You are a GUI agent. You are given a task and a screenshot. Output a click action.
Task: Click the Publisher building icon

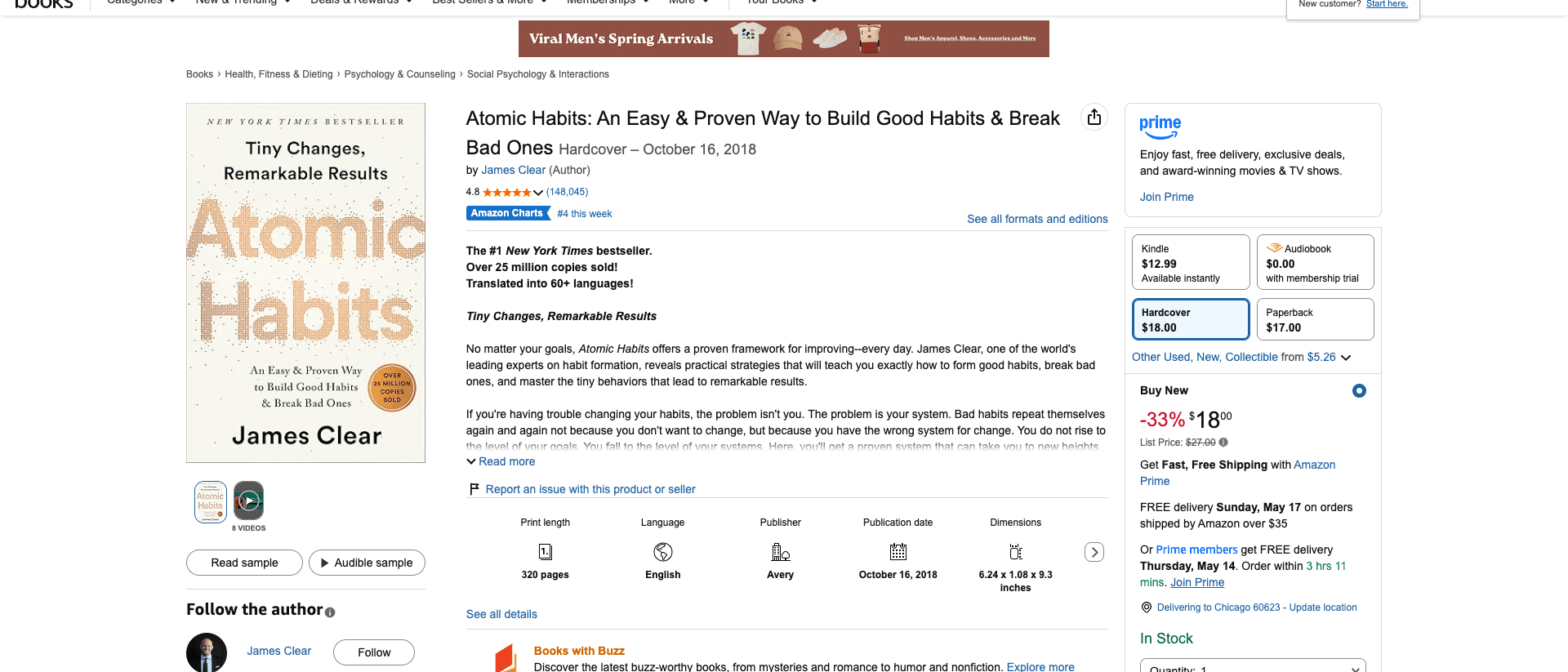pos(781,552)
